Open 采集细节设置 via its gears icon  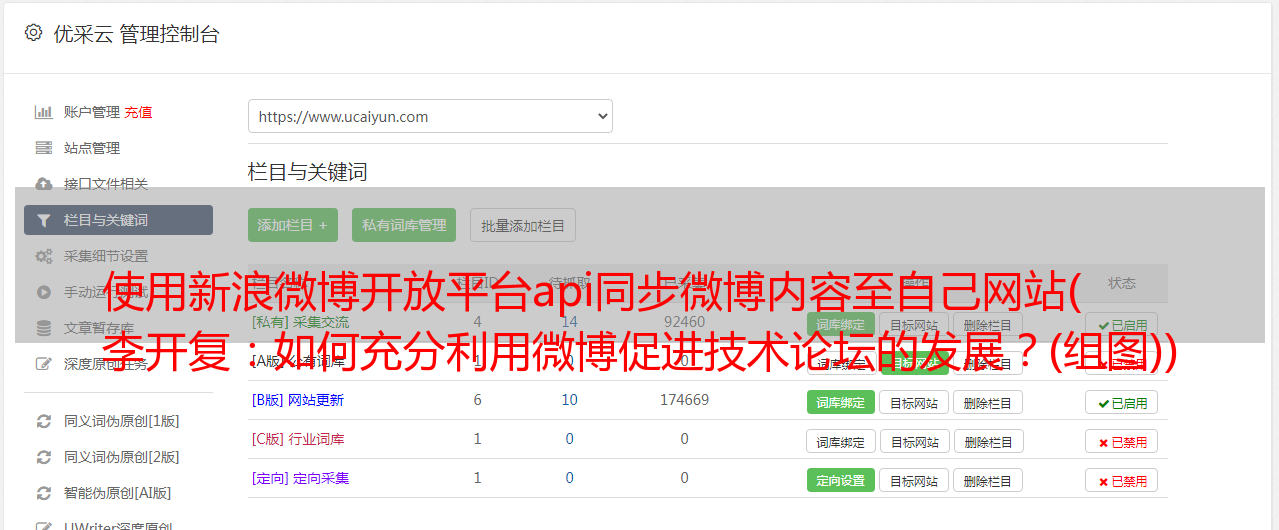pyautogui.click(x=44, y=256)
